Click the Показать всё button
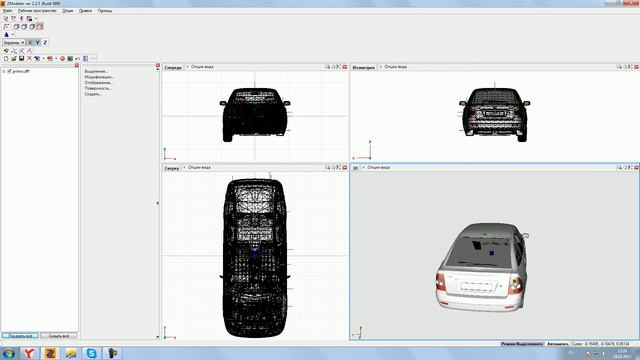 [x=20, y=336]
